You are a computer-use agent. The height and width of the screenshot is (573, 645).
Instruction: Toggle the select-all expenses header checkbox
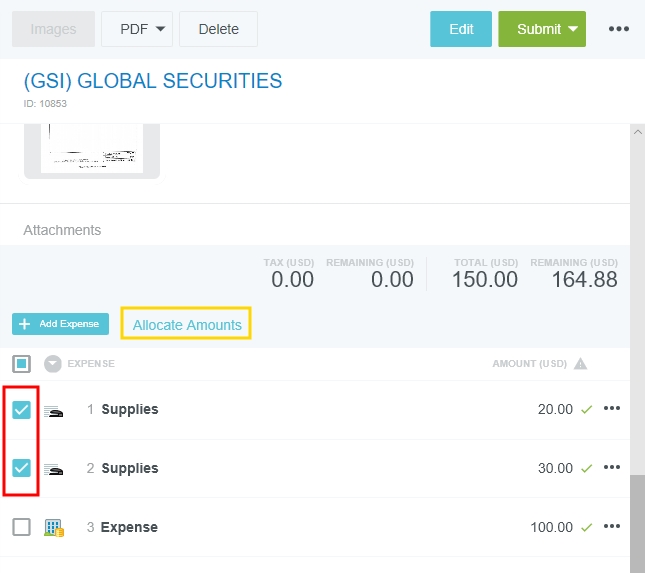click(21, 363)
